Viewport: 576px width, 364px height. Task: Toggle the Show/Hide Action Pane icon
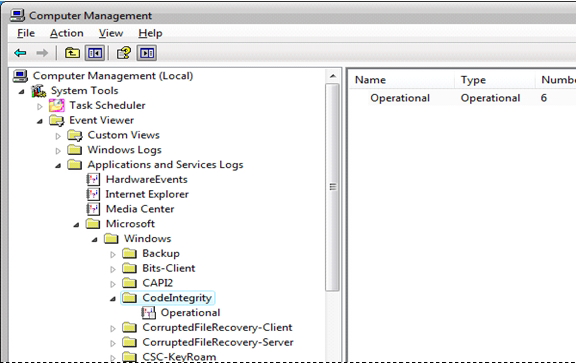pos(147,53)
